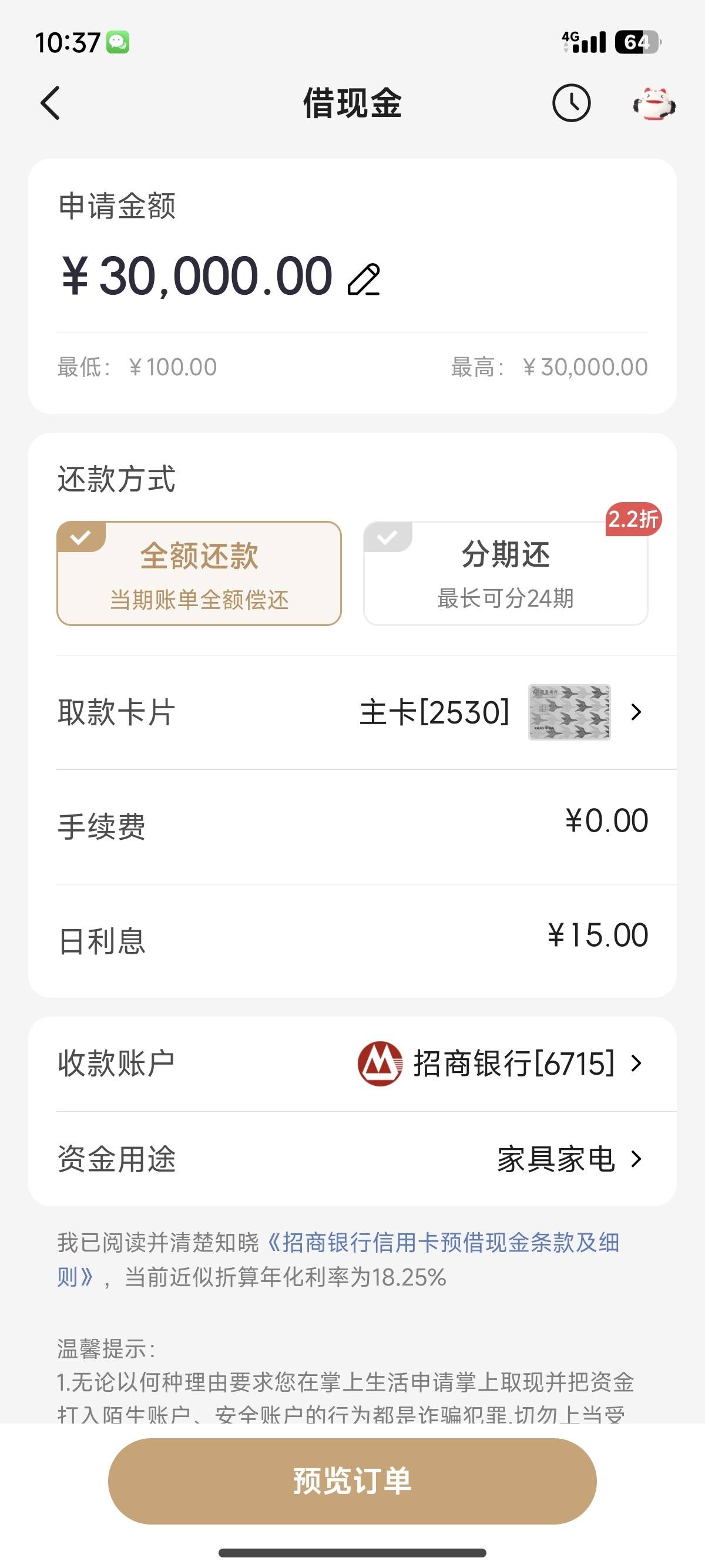Expand 收款账户 account selection chevron
The height and width of the screenshot is (1568, 705).
click(x=636, y=1064)
